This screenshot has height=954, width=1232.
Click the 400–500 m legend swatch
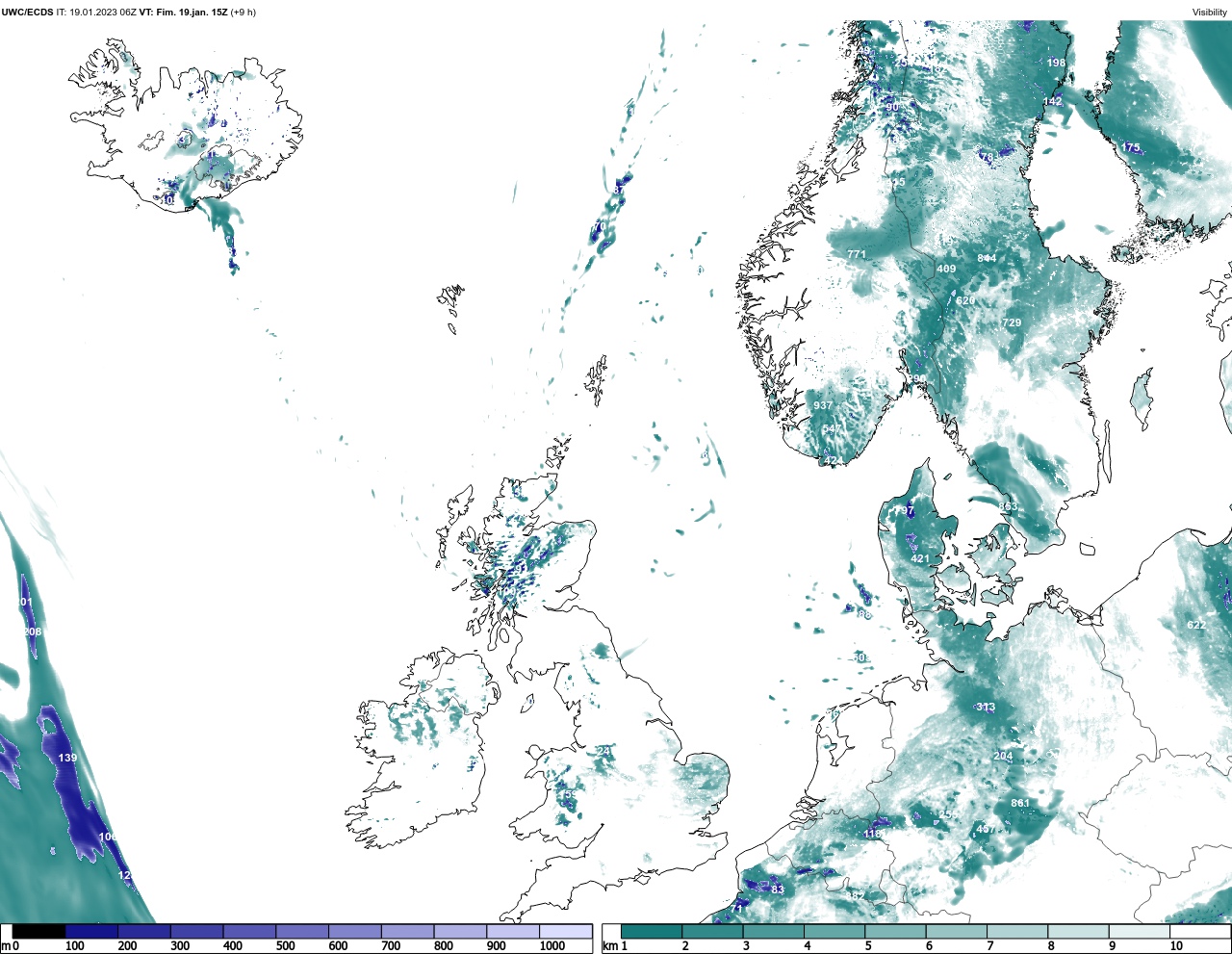(x=249, y=932)
